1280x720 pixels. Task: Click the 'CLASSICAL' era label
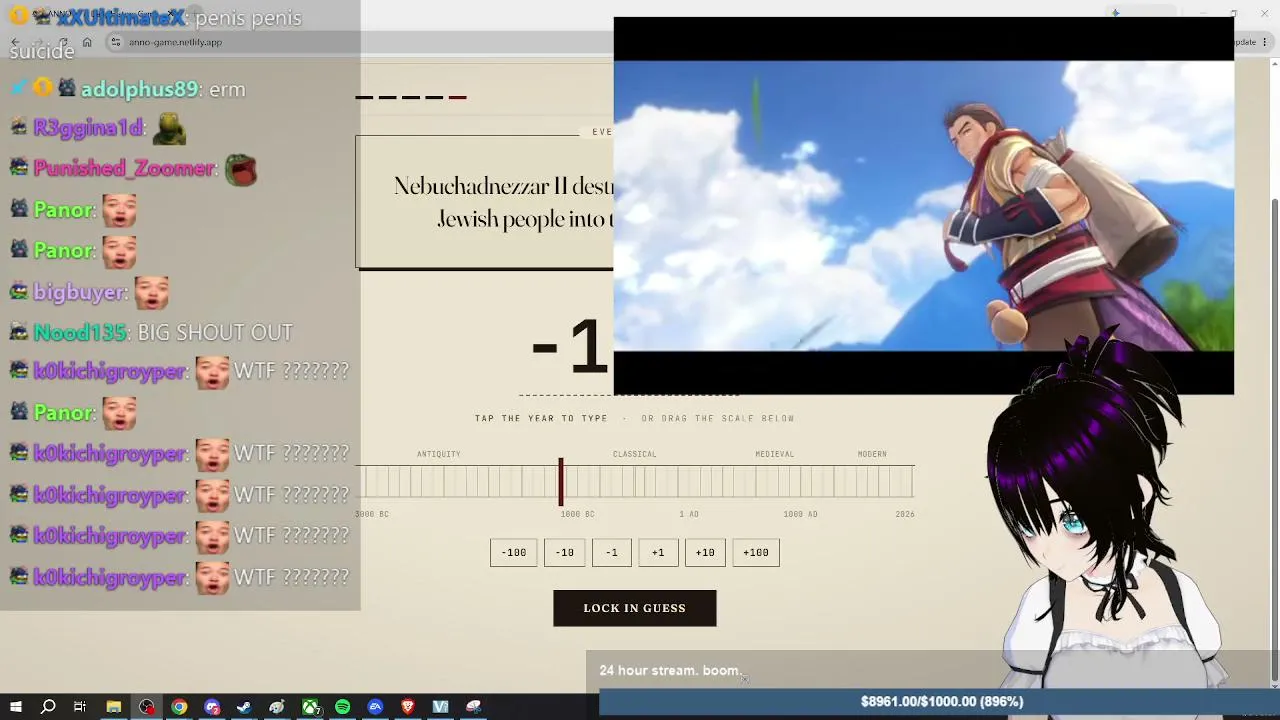click(x=635, y=454)
